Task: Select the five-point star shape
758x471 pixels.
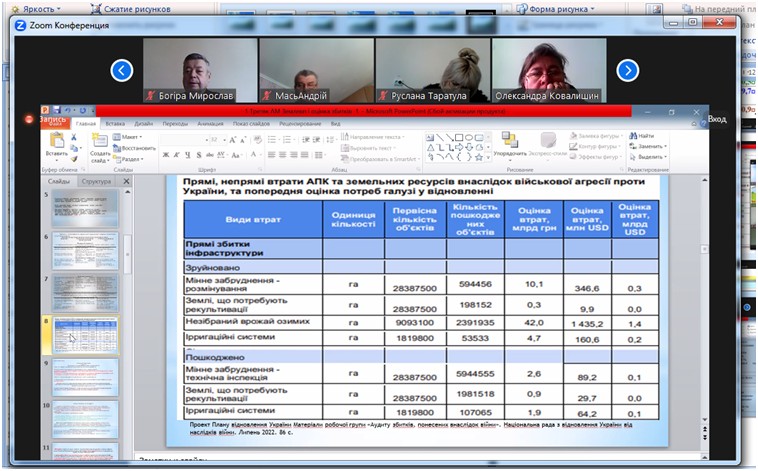Action: point(479,157)
